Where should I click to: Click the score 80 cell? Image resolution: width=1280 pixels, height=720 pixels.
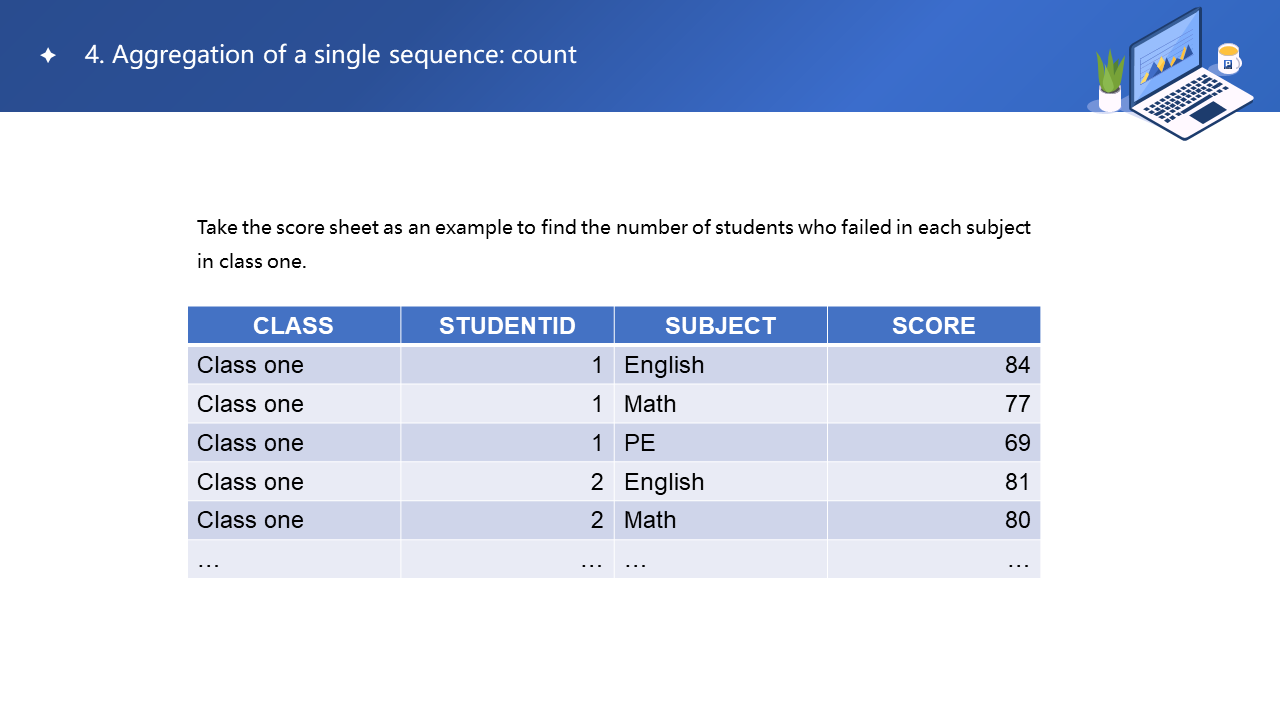pos(933,520)
